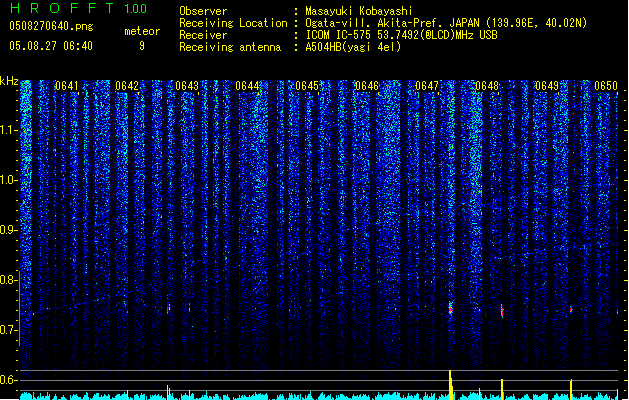Image resolution: width=629 pixels, height=400 pixels.
Task: Click the yellow signal spike below 0649 echo
Action: 571,389
